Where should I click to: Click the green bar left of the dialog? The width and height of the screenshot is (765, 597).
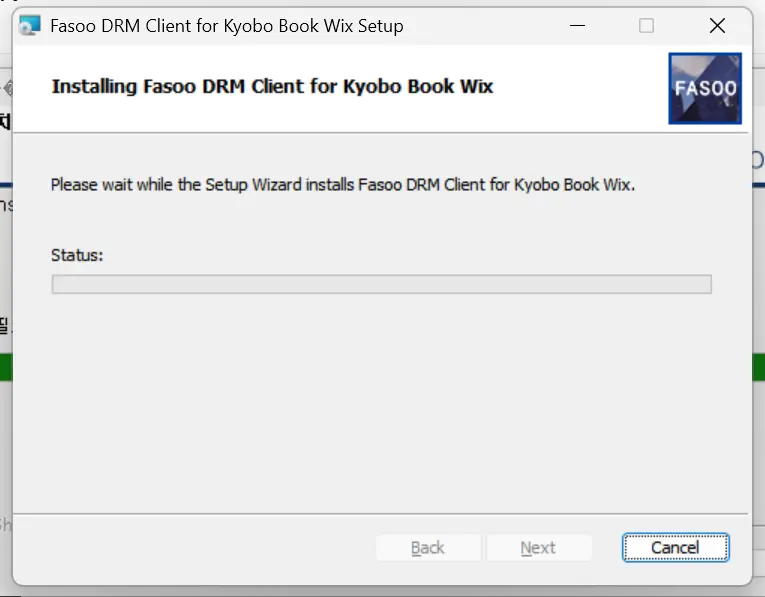pyautogui.click(x=5, y=366)
